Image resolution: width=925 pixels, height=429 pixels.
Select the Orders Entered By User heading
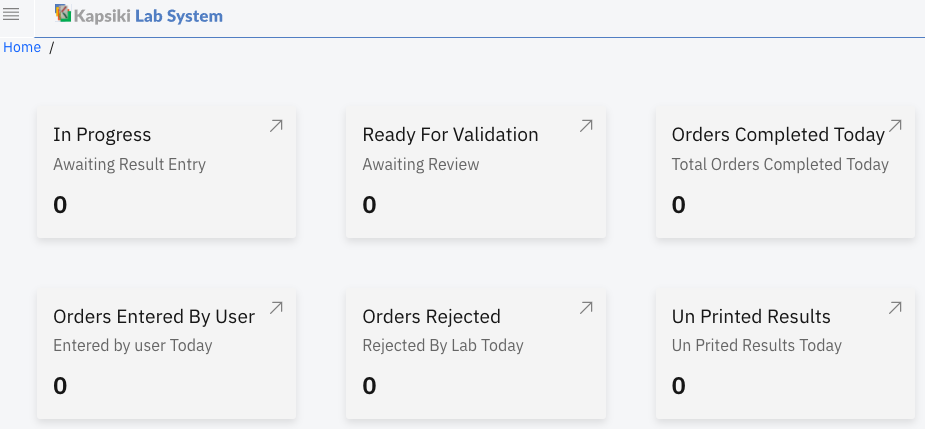154,317
